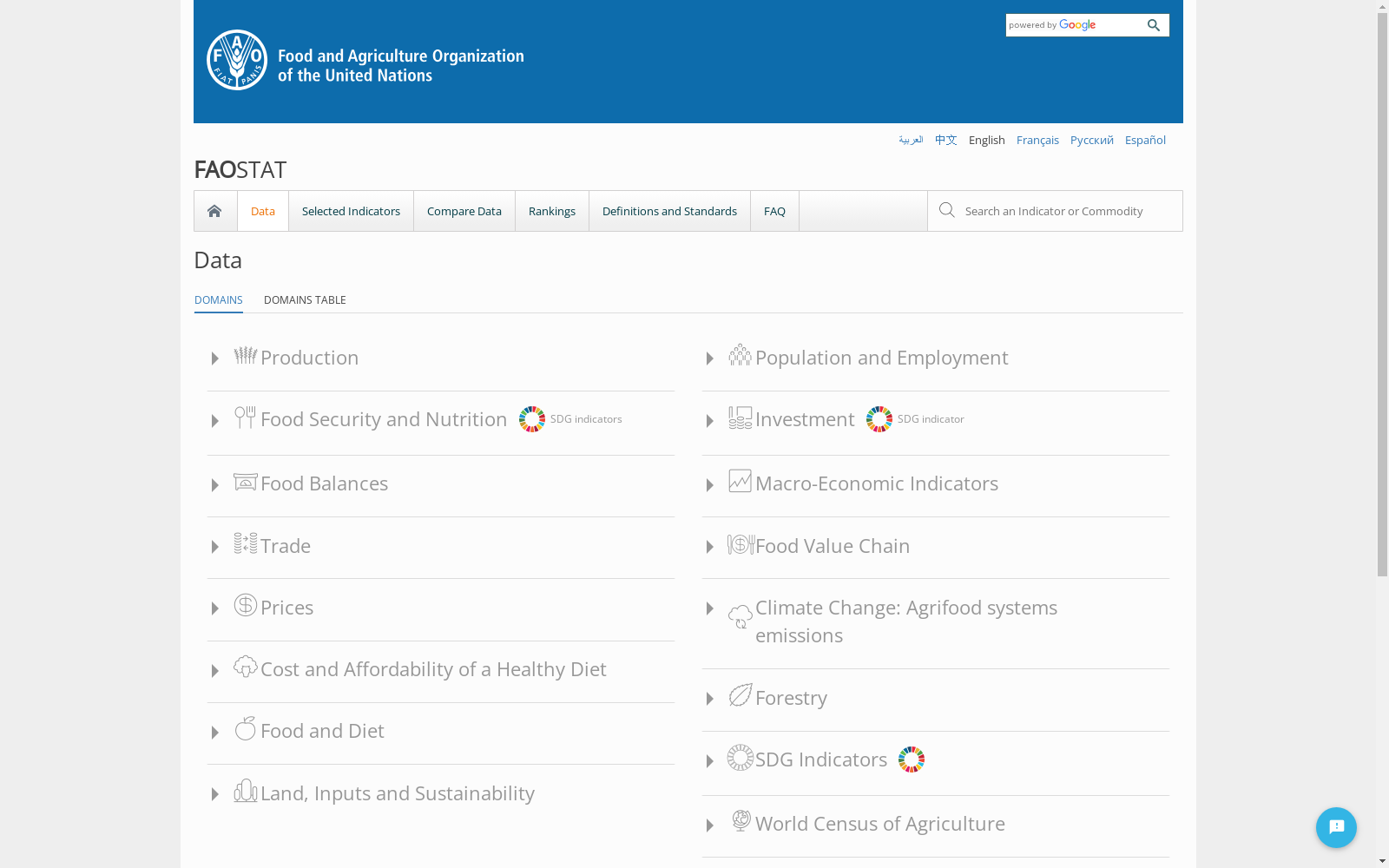Expand the Population and Employment arrow
Screen dimensions: 1389x868
pos(709,358)
